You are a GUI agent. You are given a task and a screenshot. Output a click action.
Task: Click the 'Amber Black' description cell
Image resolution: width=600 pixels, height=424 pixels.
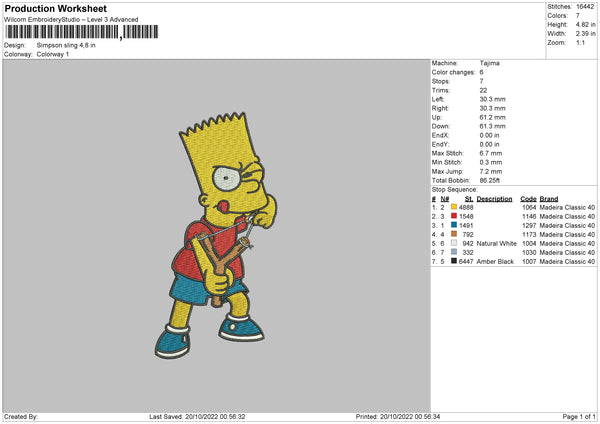(x=495, y=262)
